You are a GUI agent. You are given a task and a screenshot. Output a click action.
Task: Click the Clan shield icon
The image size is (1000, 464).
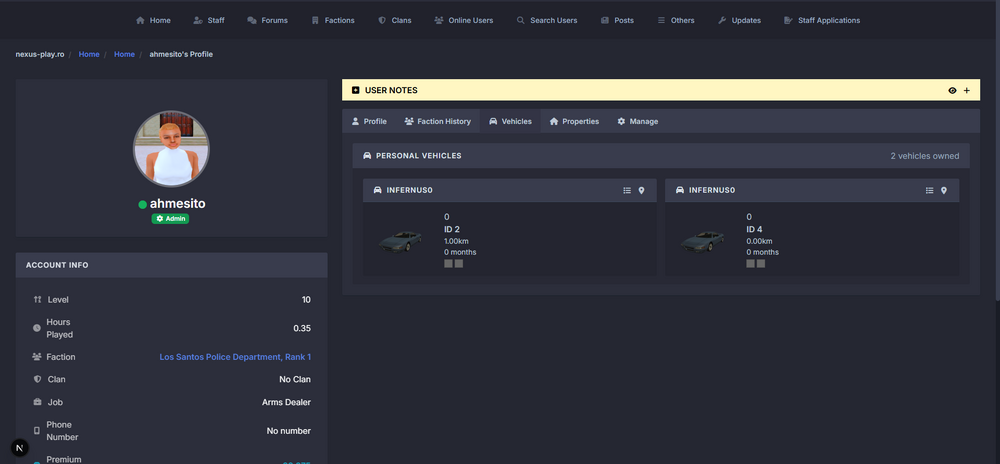point(37,379)
